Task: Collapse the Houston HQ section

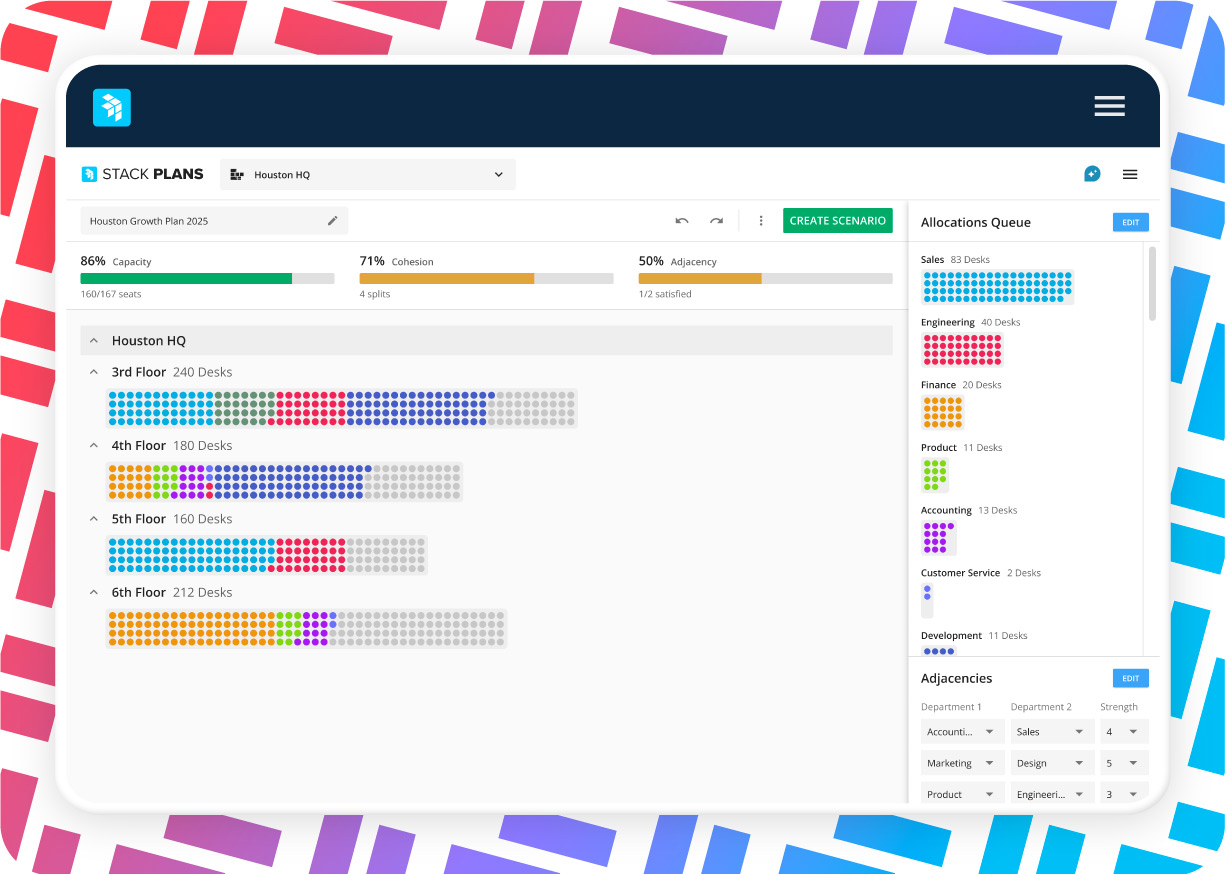Action: pyautogui.click(x=94, y=341)
